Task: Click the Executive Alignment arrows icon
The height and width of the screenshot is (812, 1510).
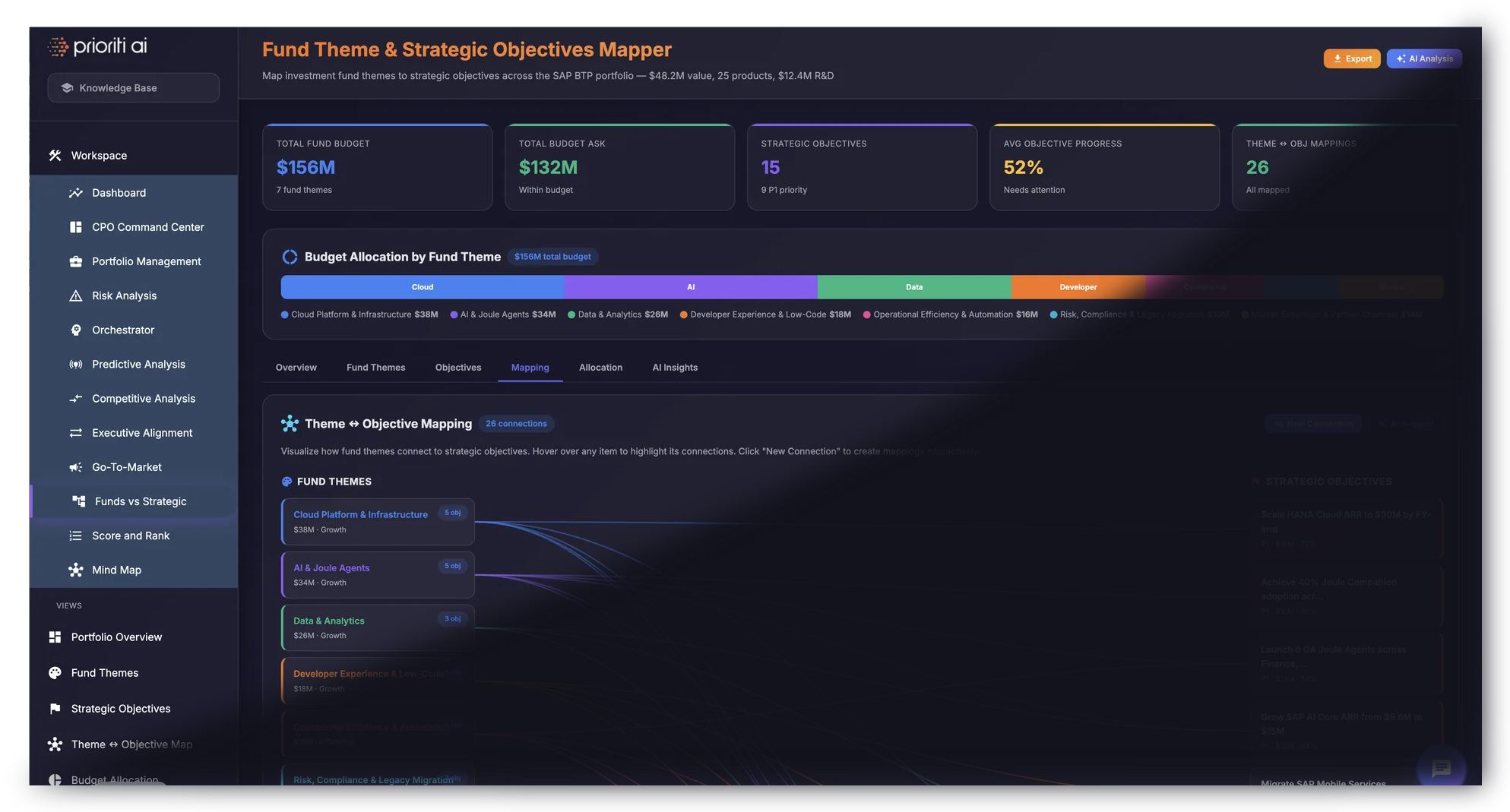Action: 75,433
